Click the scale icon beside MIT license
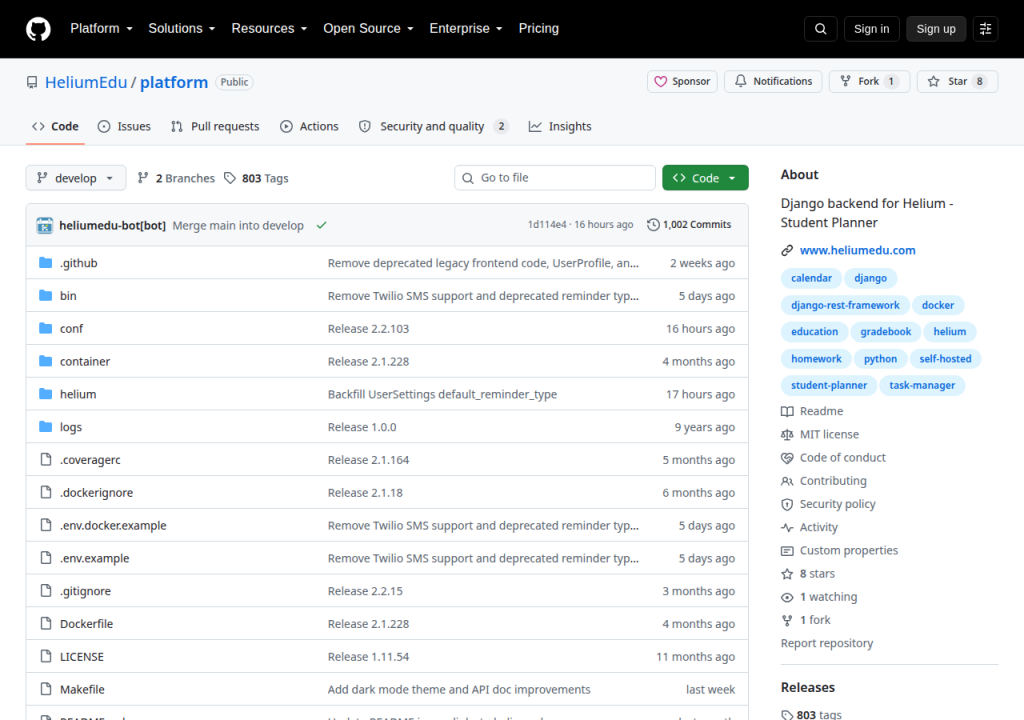This screenshot has width=1024, height=720. tap(787, 434)
